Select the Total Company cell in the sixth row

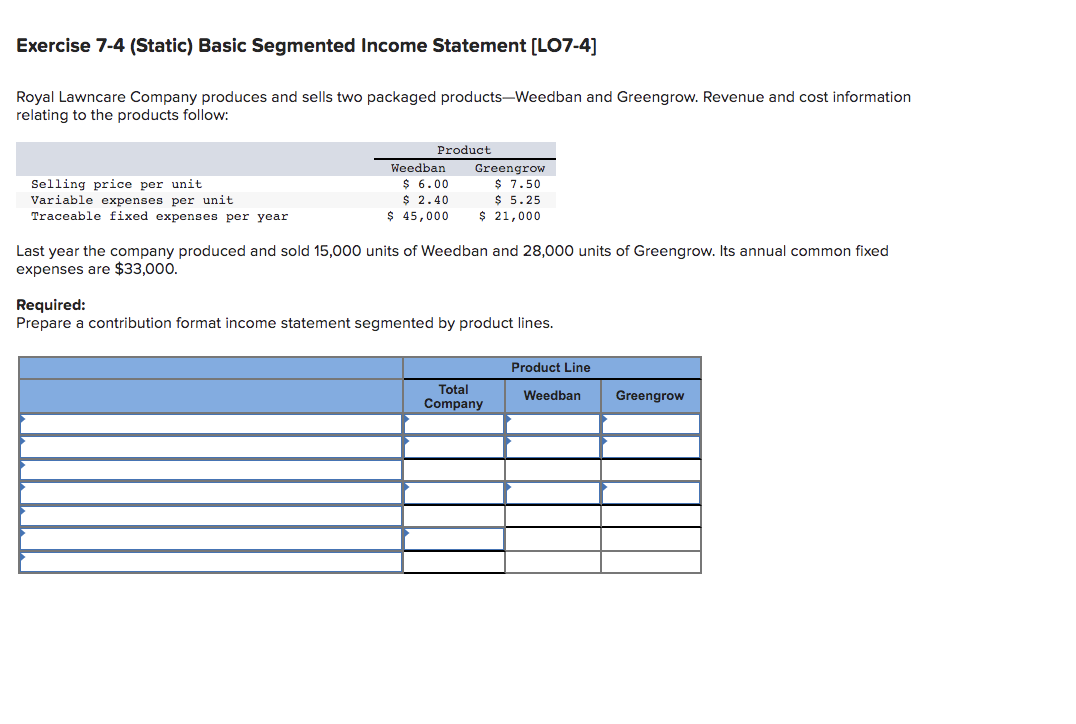(x=454, y=538)
